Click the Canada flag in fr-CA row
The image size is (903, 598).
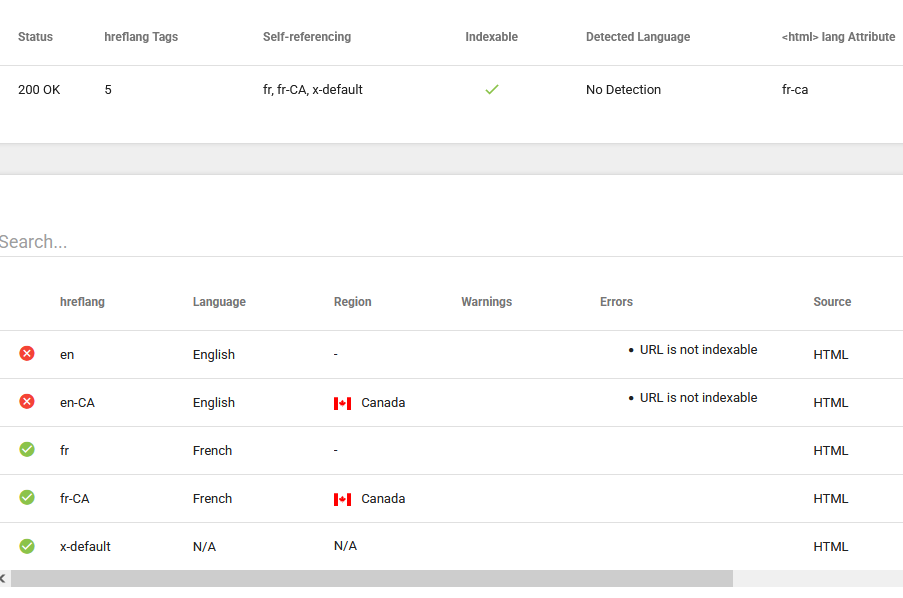point(342,499)
